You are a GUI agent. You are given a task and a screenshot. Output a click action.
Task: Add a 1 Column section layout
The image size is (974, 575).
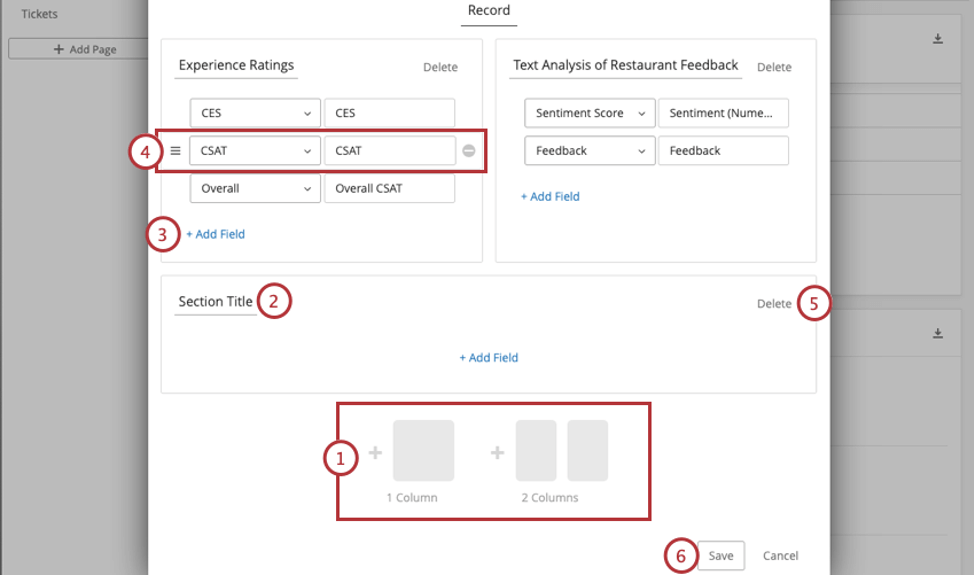[423, 452]
